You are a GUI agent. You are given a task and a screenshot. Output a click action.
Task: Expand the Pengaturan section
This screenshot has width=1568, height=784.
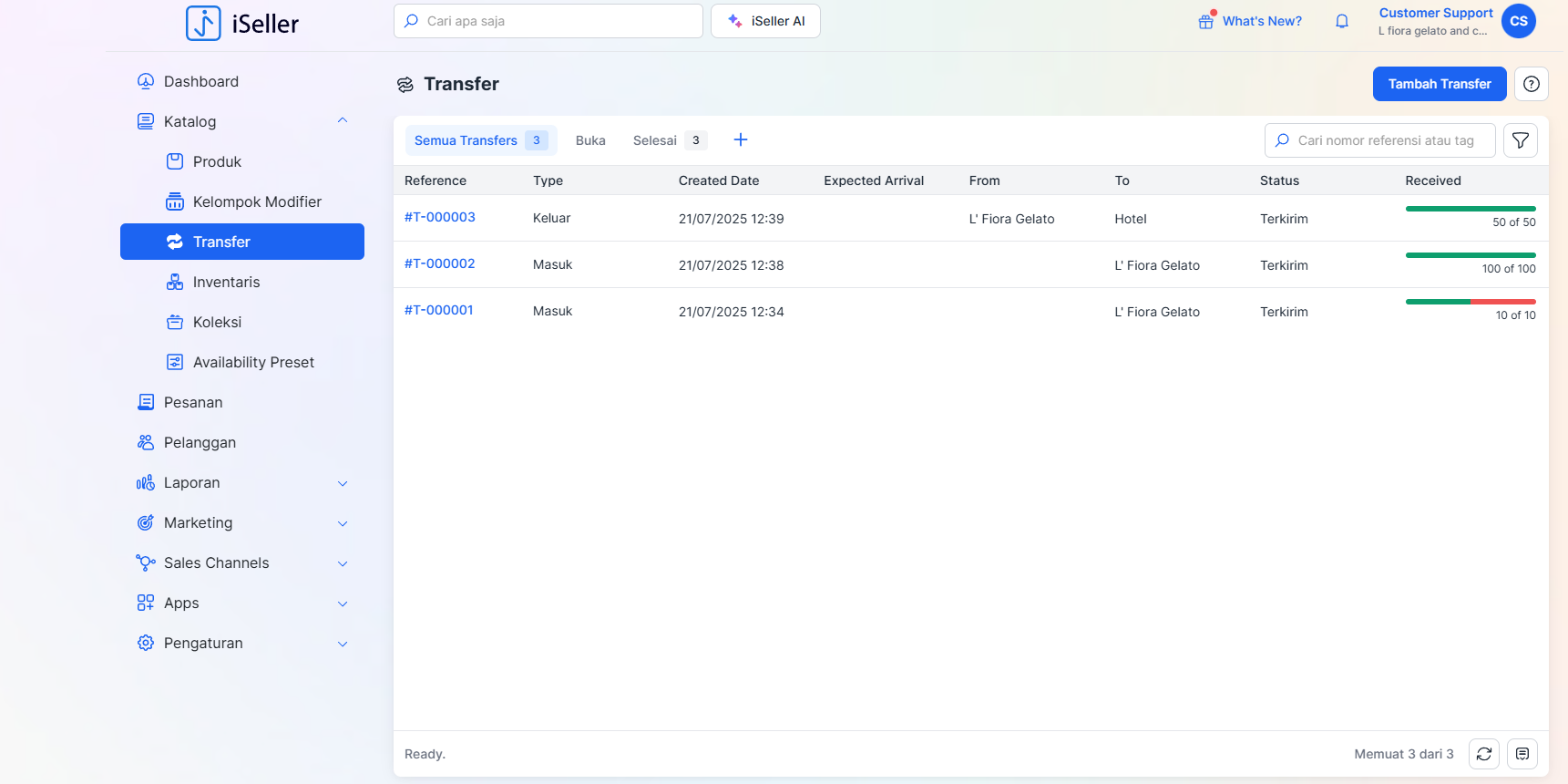click(x=343, y=644)
